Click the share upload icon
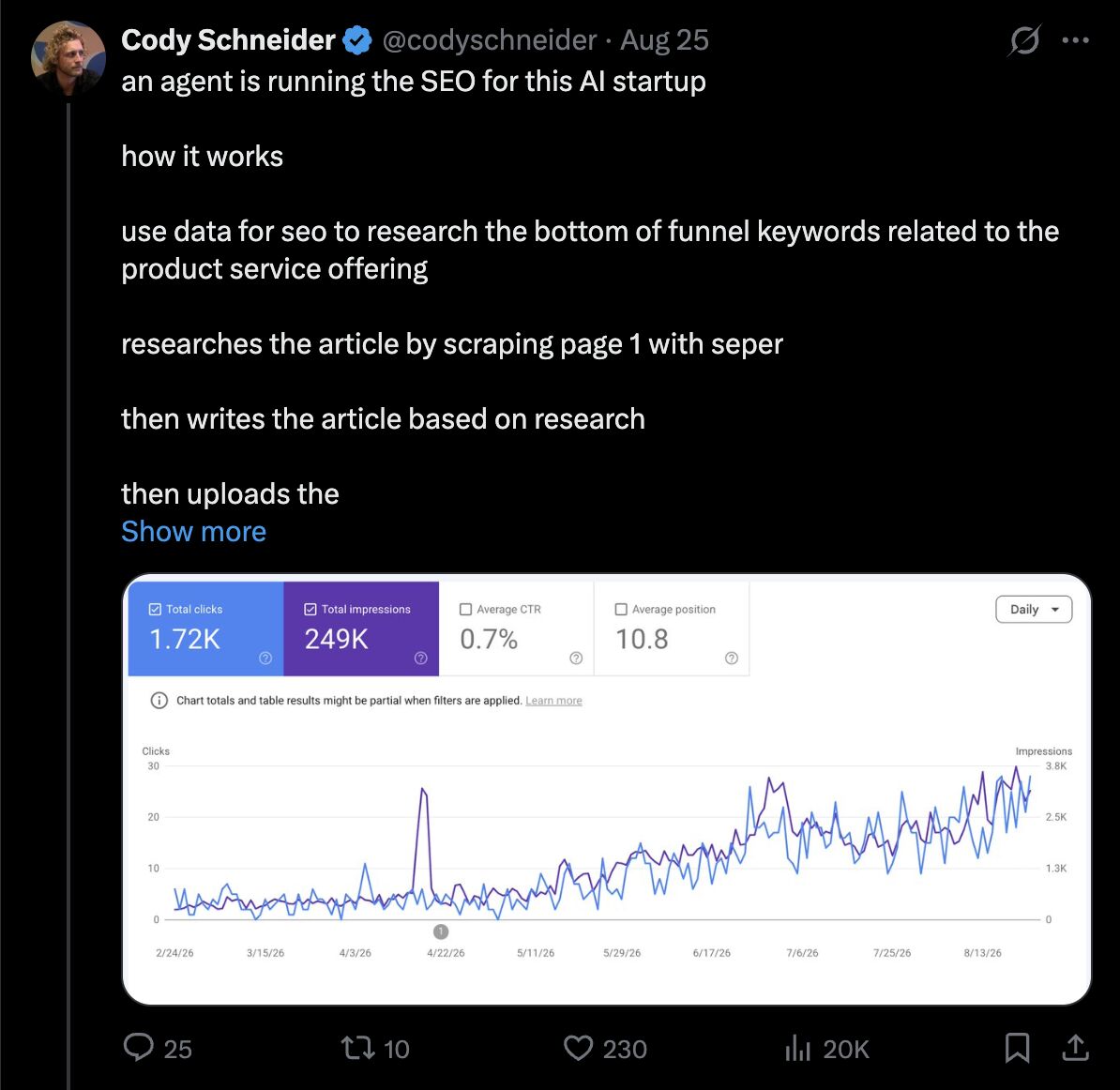1120x1090 pixels. pyautogui.click(x=1075, y=1047)
